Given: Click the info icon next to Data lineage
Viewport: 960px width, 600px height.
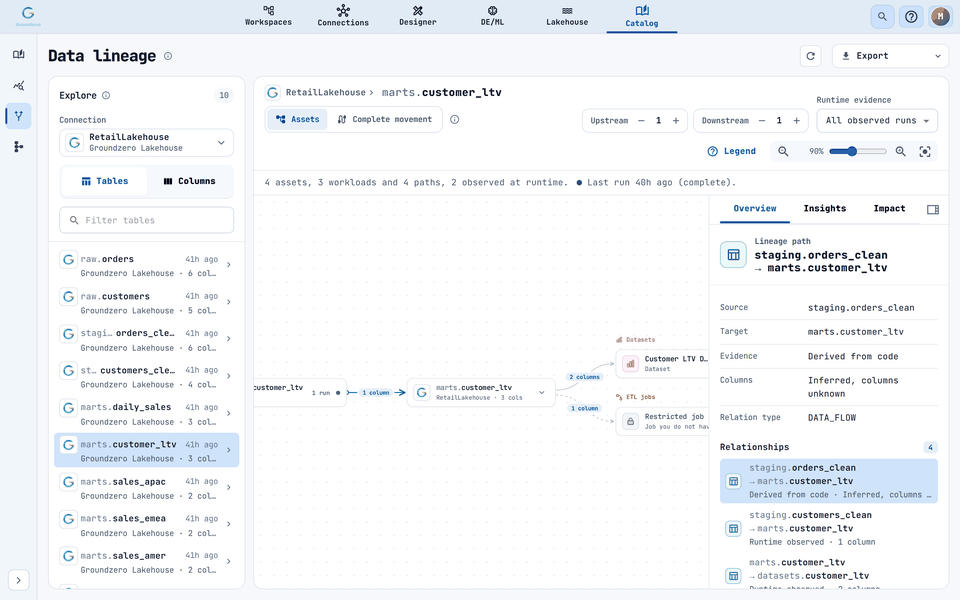Looking at the screenshot, I should pos(168,56).
